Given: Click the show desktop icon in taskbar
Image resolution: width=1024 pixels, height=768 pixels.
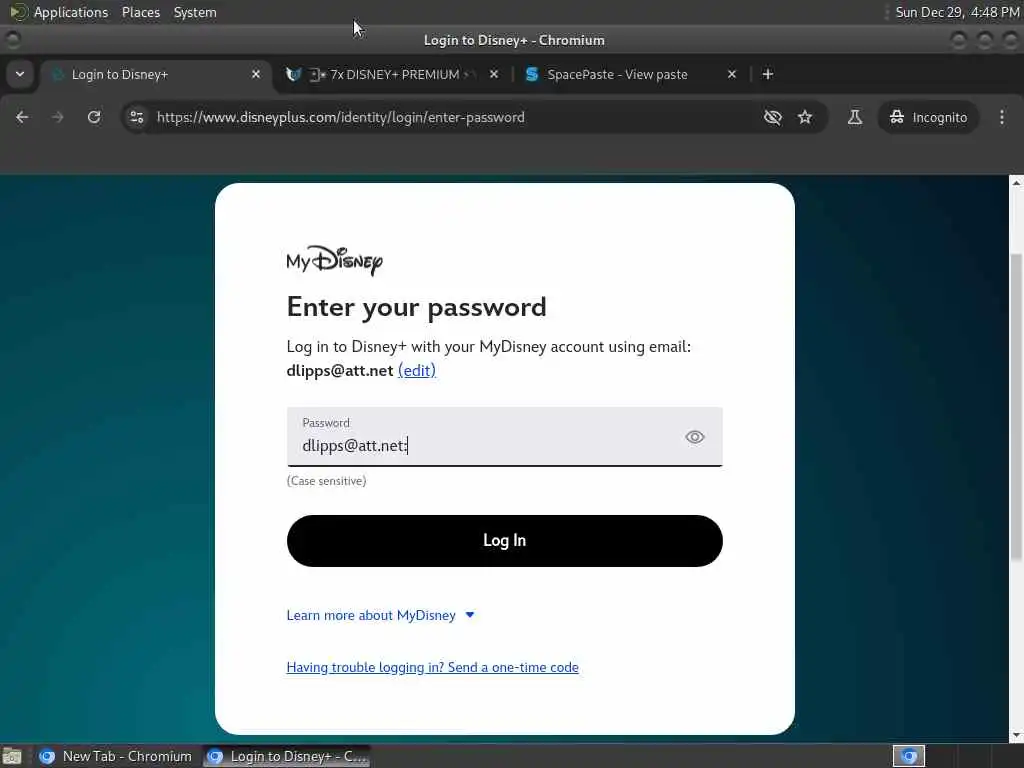Looking at the screenshot, I should 12,756.
